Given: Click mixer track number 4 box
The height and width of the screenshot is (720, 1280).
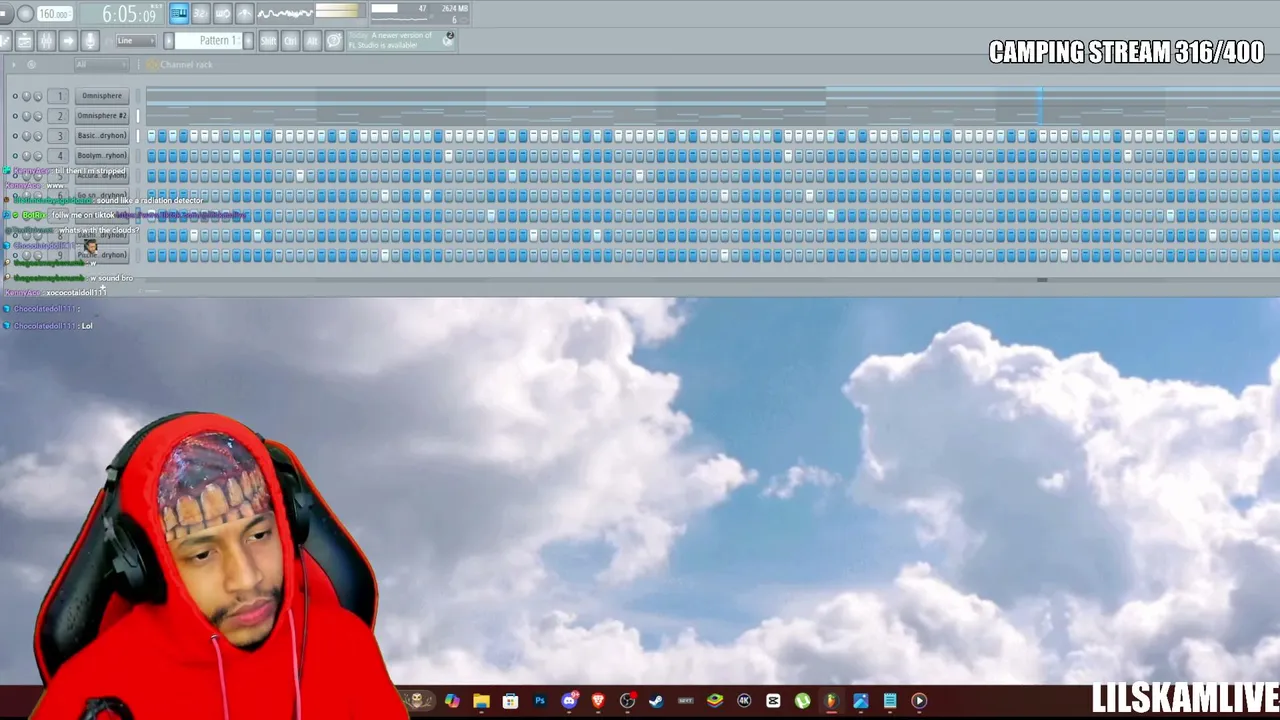Looking at the screenshot, I should [59, 156].
